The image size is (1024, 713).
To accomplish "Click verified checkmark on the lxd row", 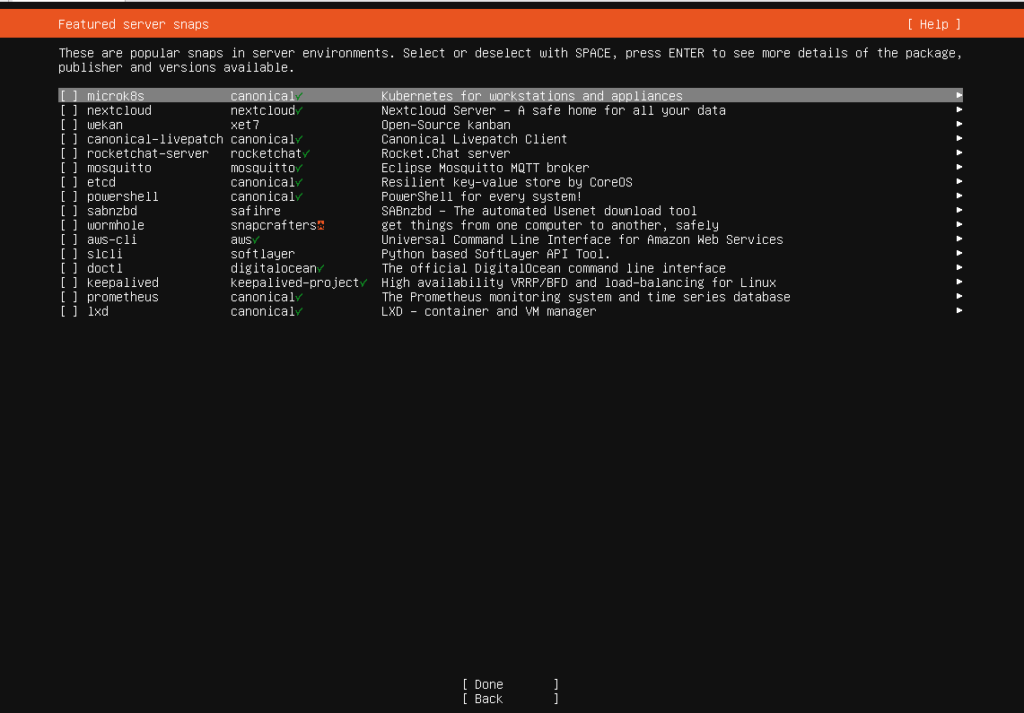I will [x=299, y=312].
